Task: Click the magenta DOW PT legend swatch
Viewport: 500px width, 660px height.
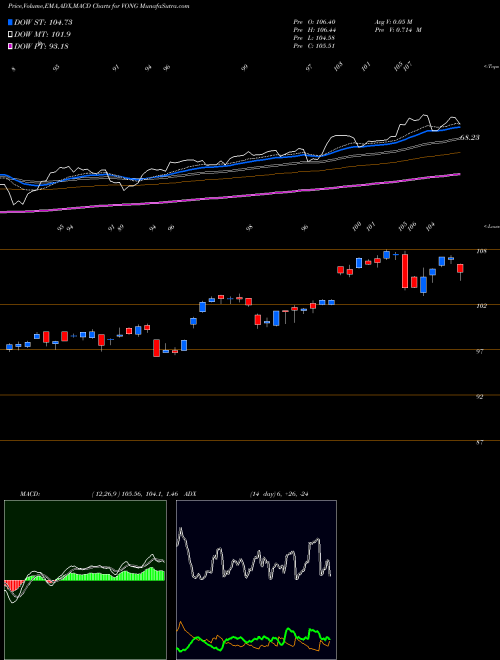Action: (x=10, y=46)
